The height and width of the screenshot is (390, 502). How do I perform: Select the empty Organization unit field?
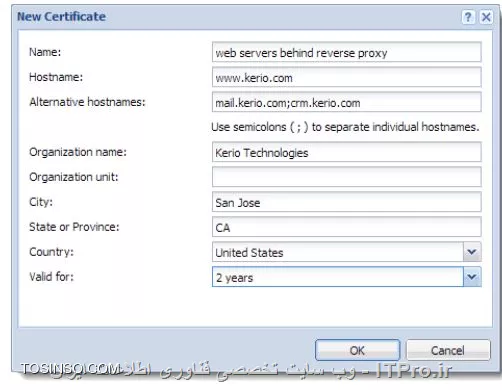pyautogui.click(x=346, y=177)
